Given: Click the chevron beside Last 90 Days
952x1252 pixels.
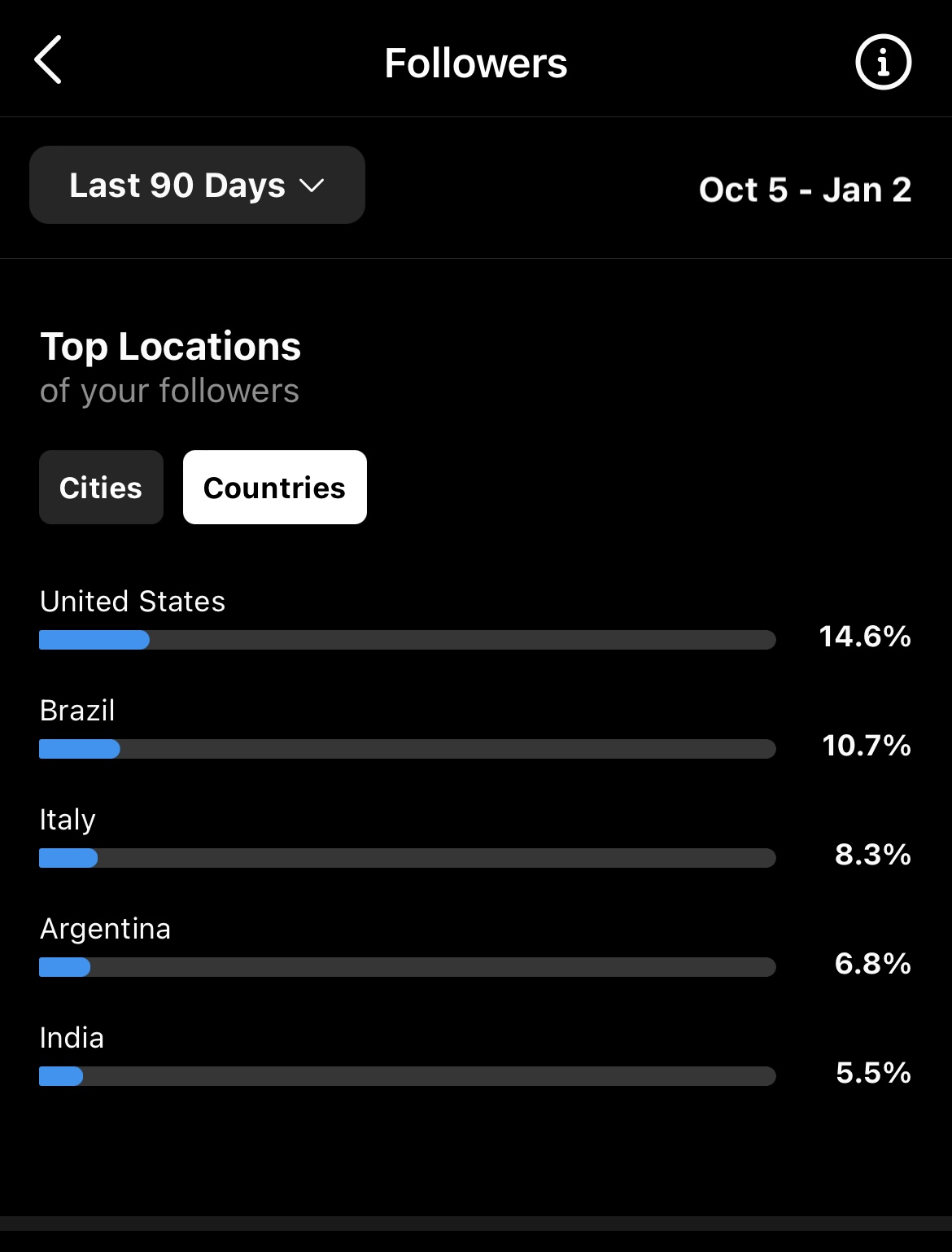Looking at the screenshot, I should coord(312,186).
